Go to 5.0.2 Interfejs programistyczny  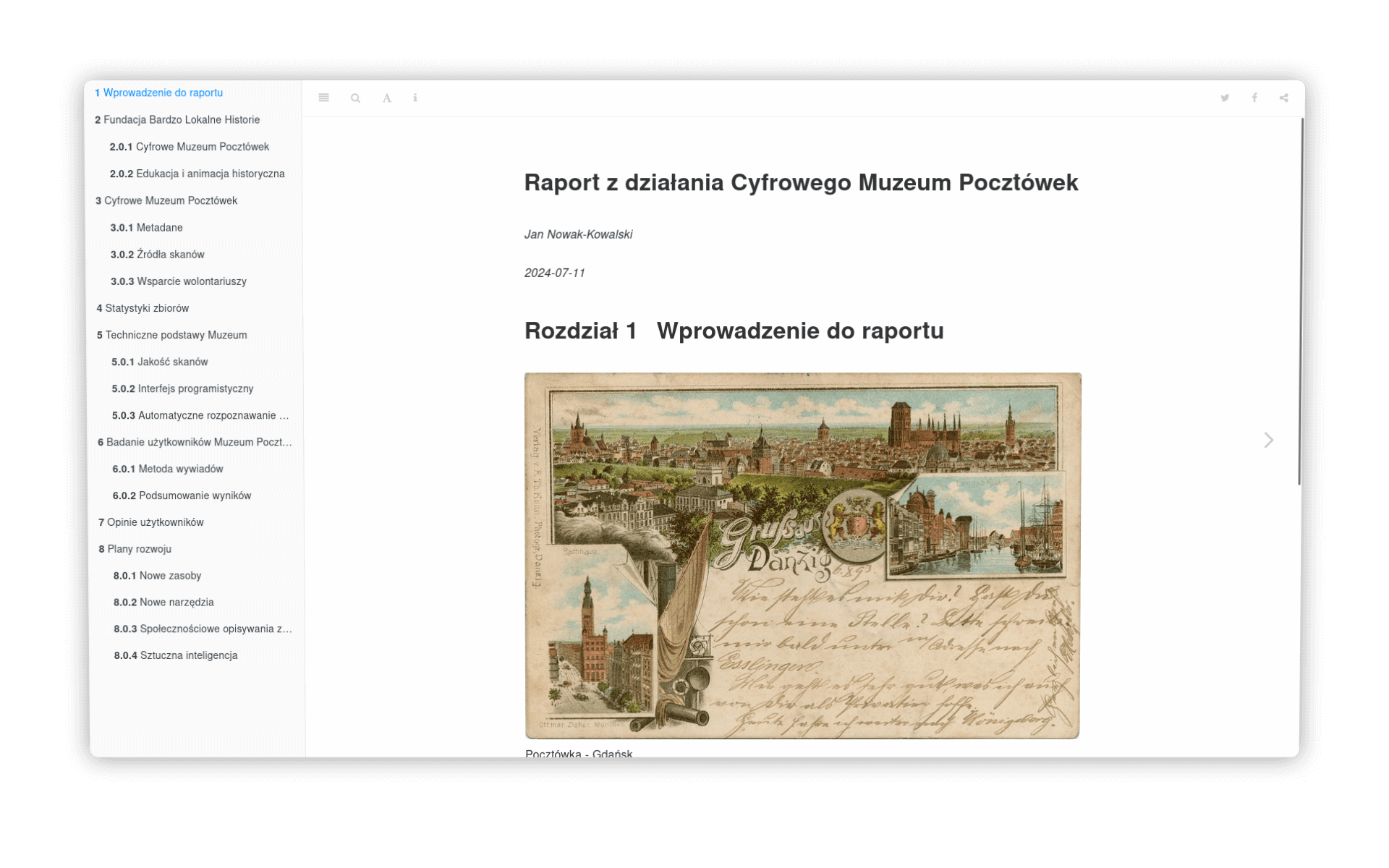coord(182,388)
